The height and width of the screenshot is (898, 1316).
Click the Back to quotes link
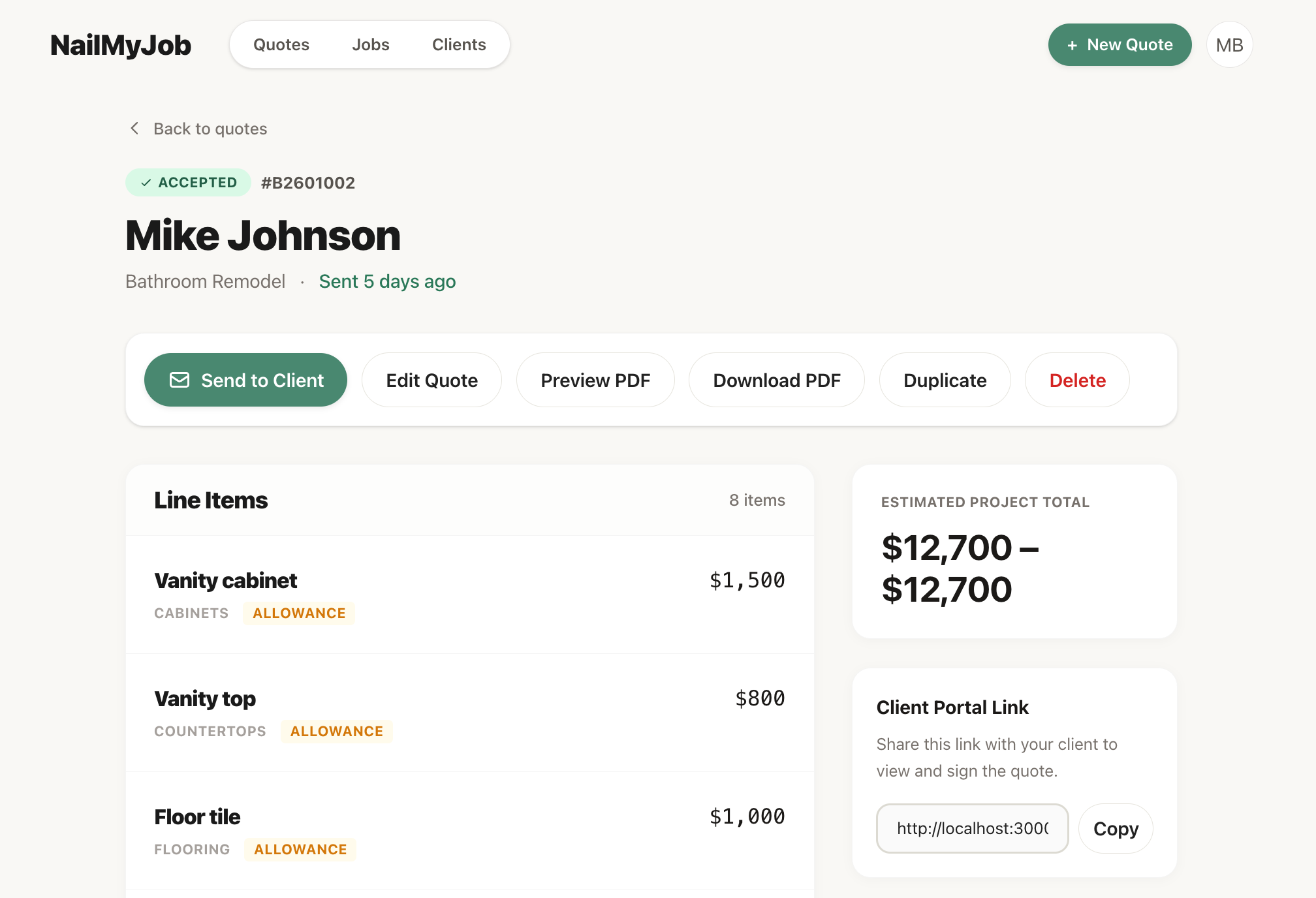[x=210, y=129]
